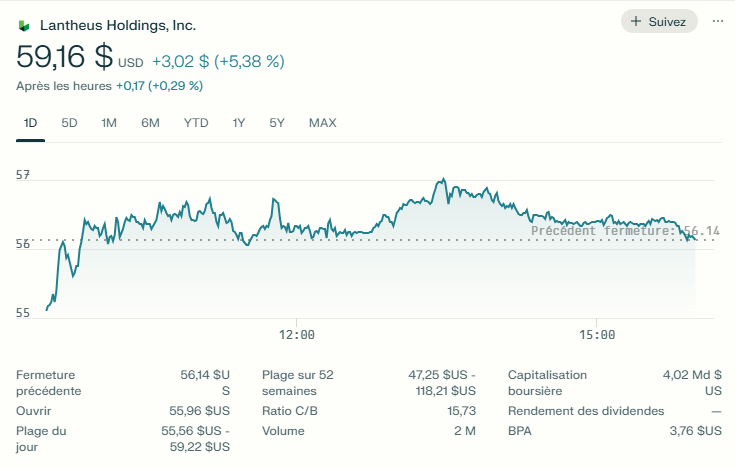The width and height of the screenshot is (735, 469).
Task: Click the 12:00 time axis label
Action: [297, 334]
